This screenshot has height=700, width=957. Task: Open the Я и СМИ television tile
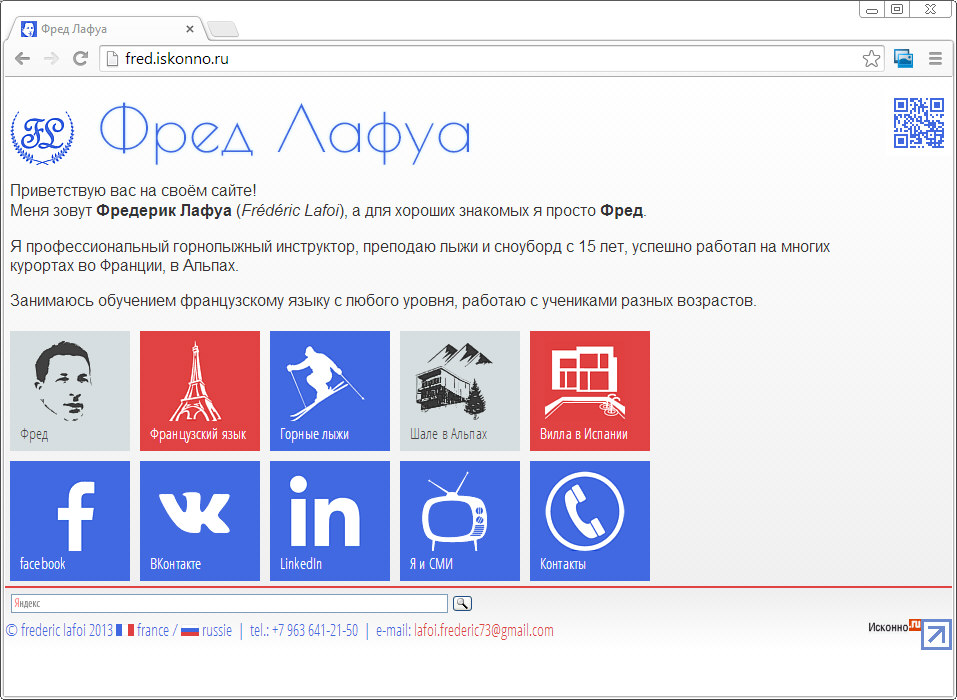coord(460,521)
